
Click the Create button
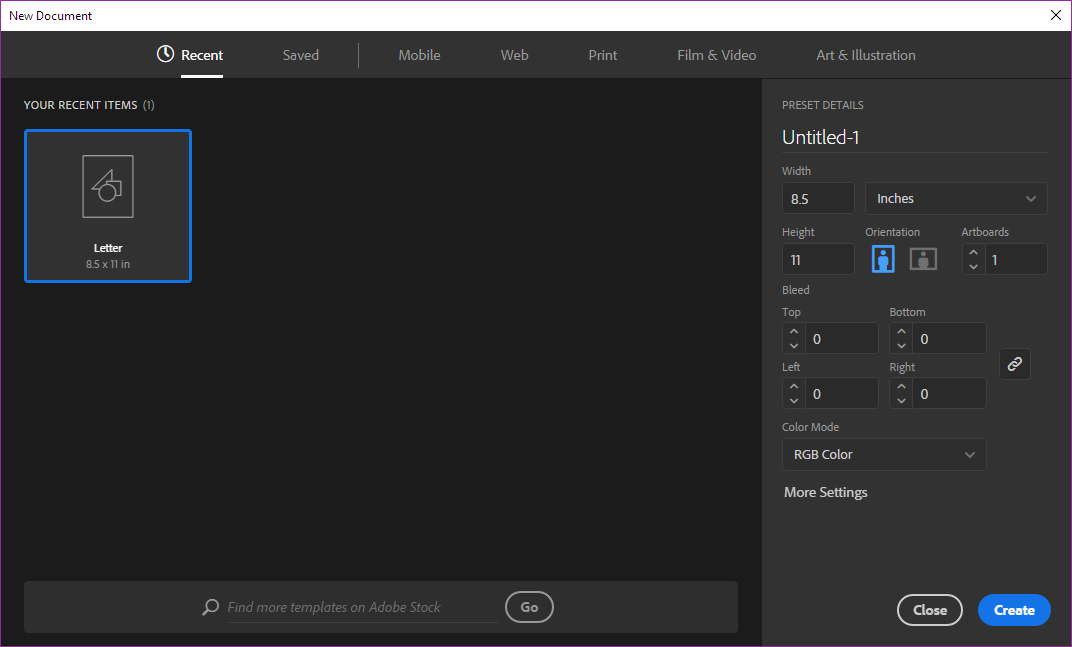[1013, 610]
